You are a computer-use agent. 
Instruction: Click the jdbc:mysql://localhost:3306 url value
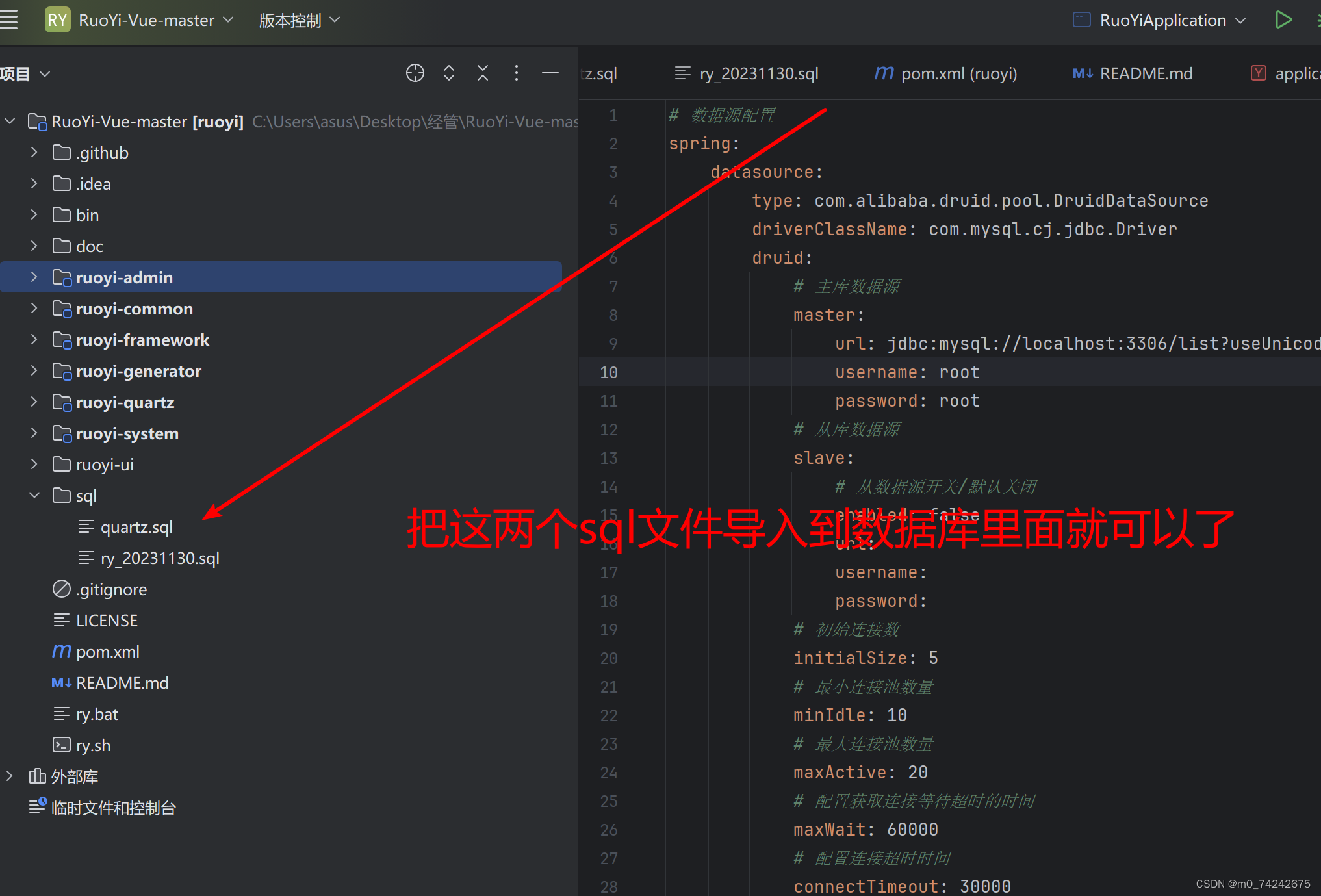pos(1104,344)
